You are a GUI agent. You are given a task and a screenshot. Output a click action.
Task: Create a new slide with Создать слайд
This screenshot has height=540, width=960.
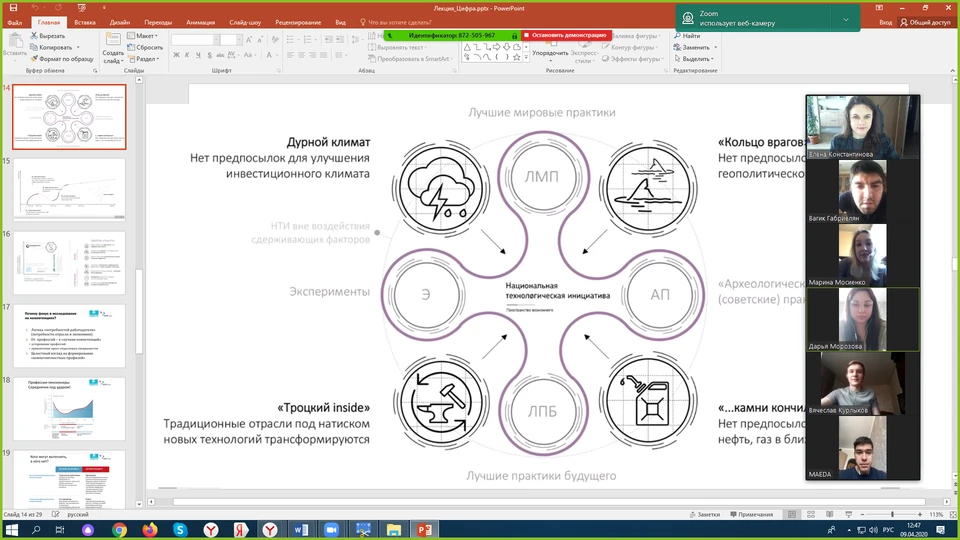pyautogui.click(x=113, y=47)
